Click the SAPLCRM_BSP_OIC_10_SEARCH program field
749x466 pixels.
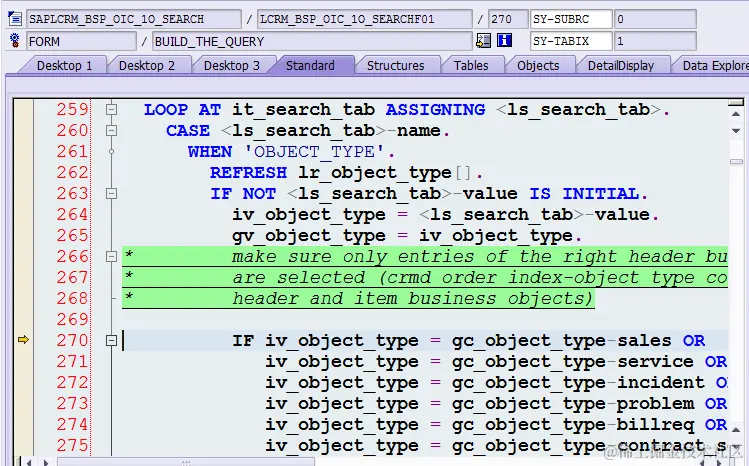tap(134, 19)
